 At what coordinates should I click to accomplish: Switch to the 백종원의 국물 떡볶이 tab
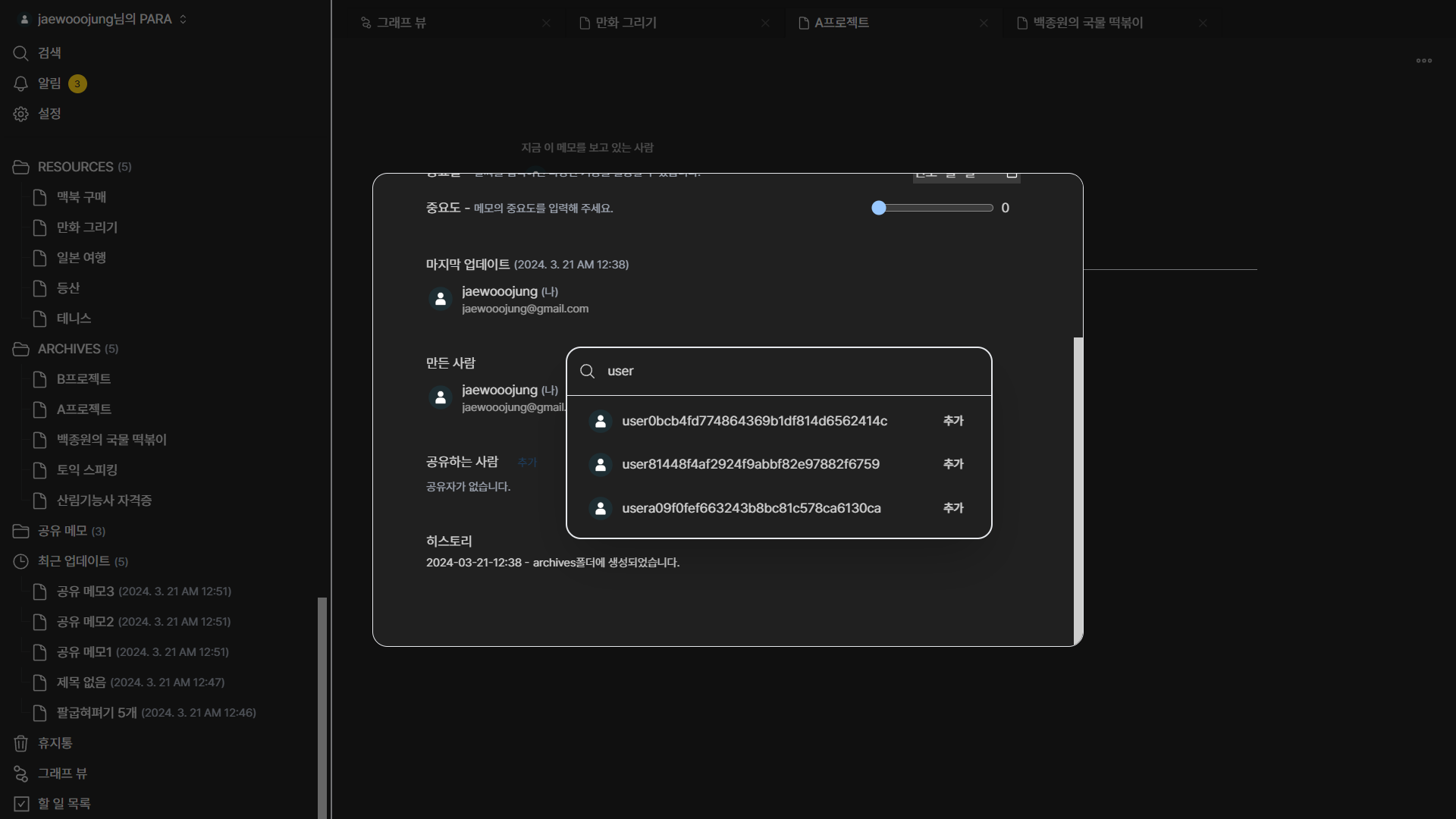(x=1087, y=23)
